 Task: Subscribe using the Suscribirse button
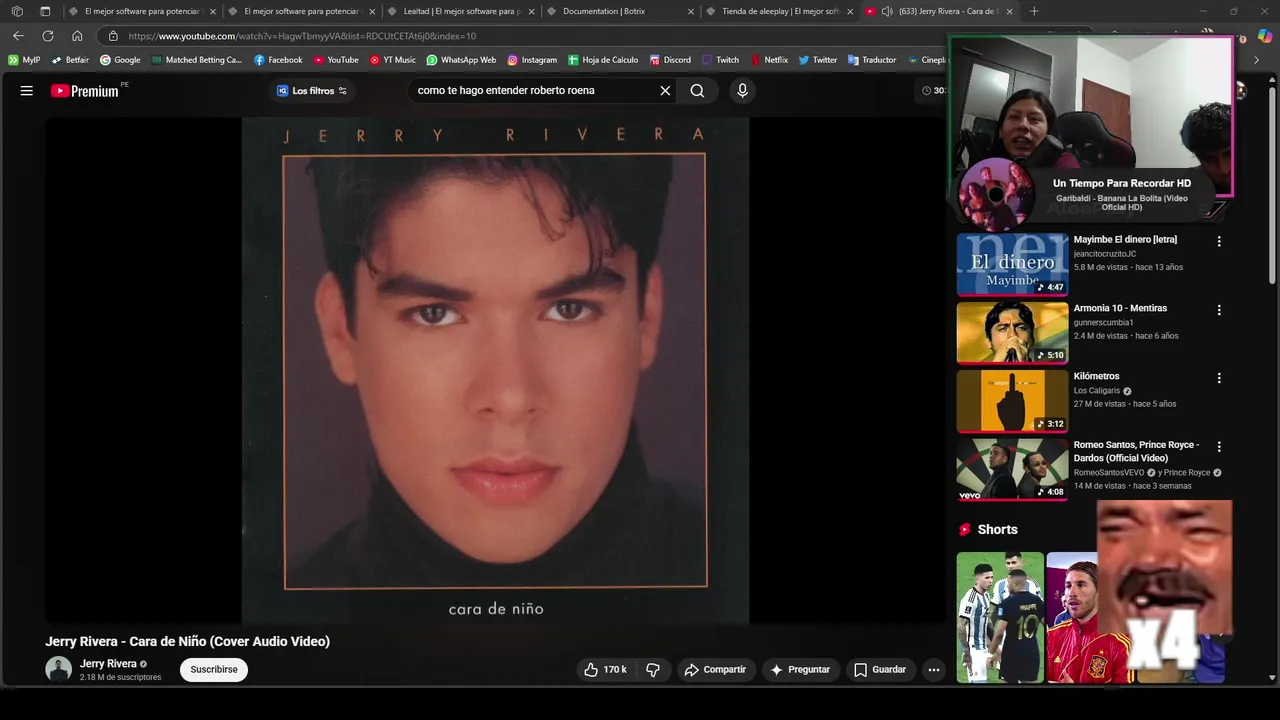(x=214, y=670)
